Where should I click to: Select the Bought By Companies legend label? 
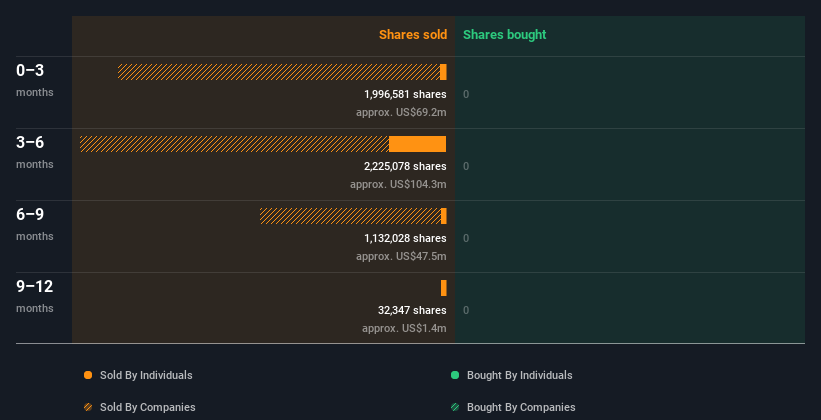[x=521, y=407]
